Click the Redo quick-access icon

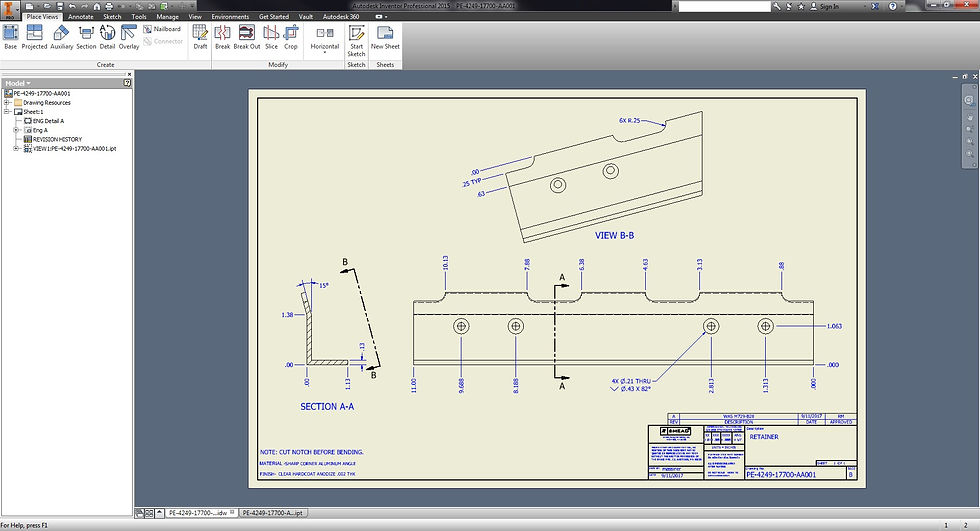85,6
